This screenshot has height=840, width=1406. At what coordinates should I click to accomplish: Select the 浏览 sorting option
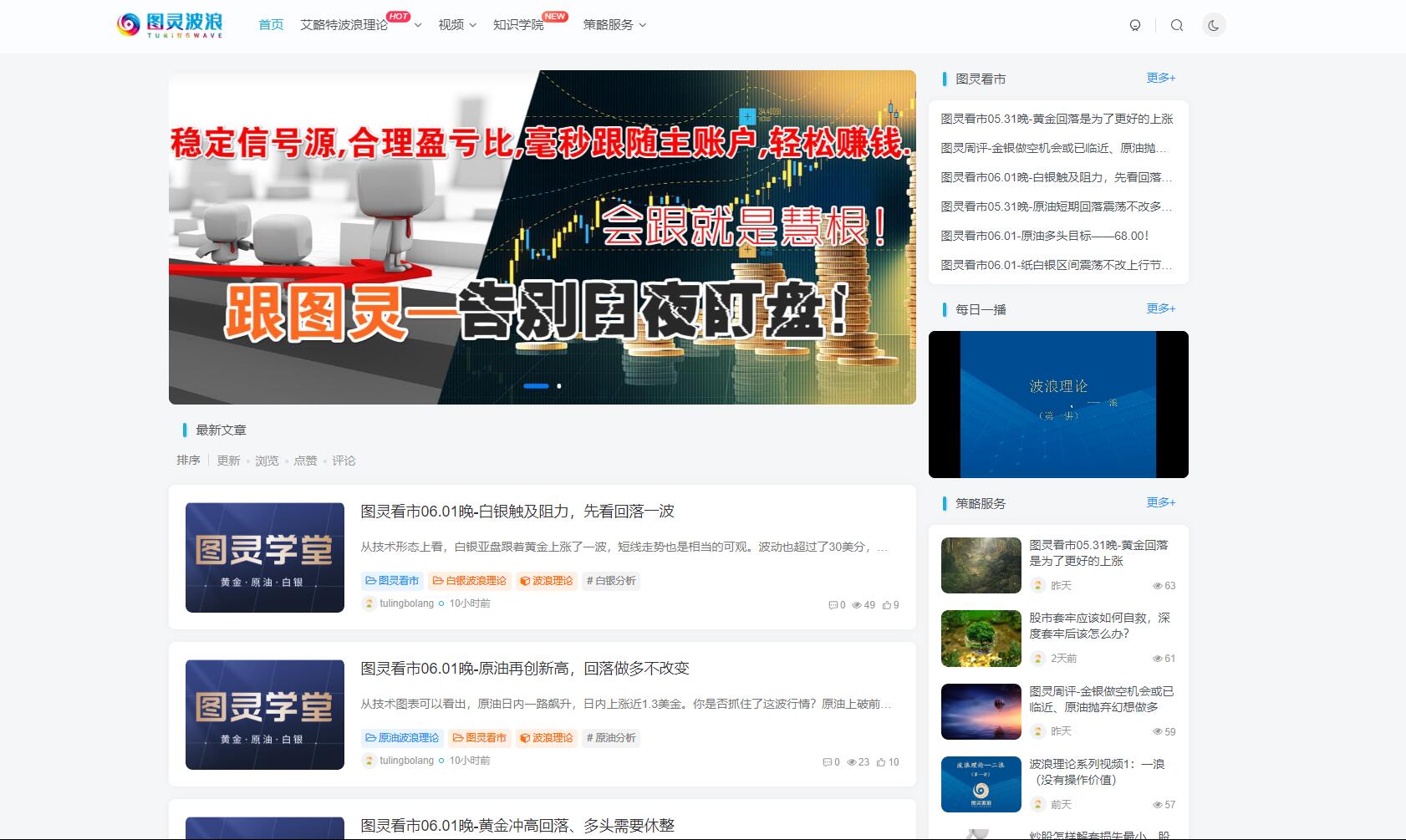pos(266,461)
